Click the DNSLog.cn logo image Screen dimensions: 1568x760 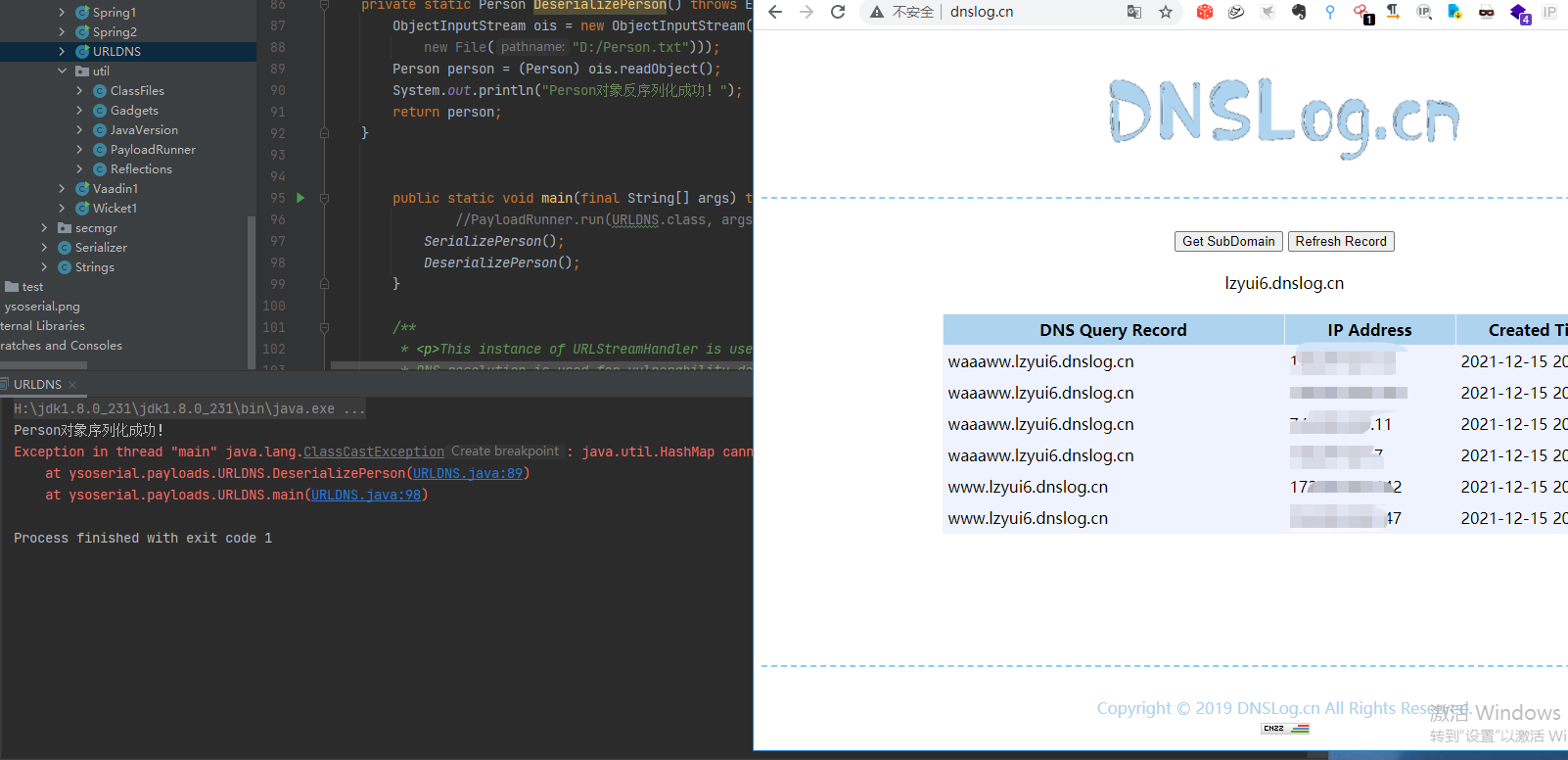1283,117
